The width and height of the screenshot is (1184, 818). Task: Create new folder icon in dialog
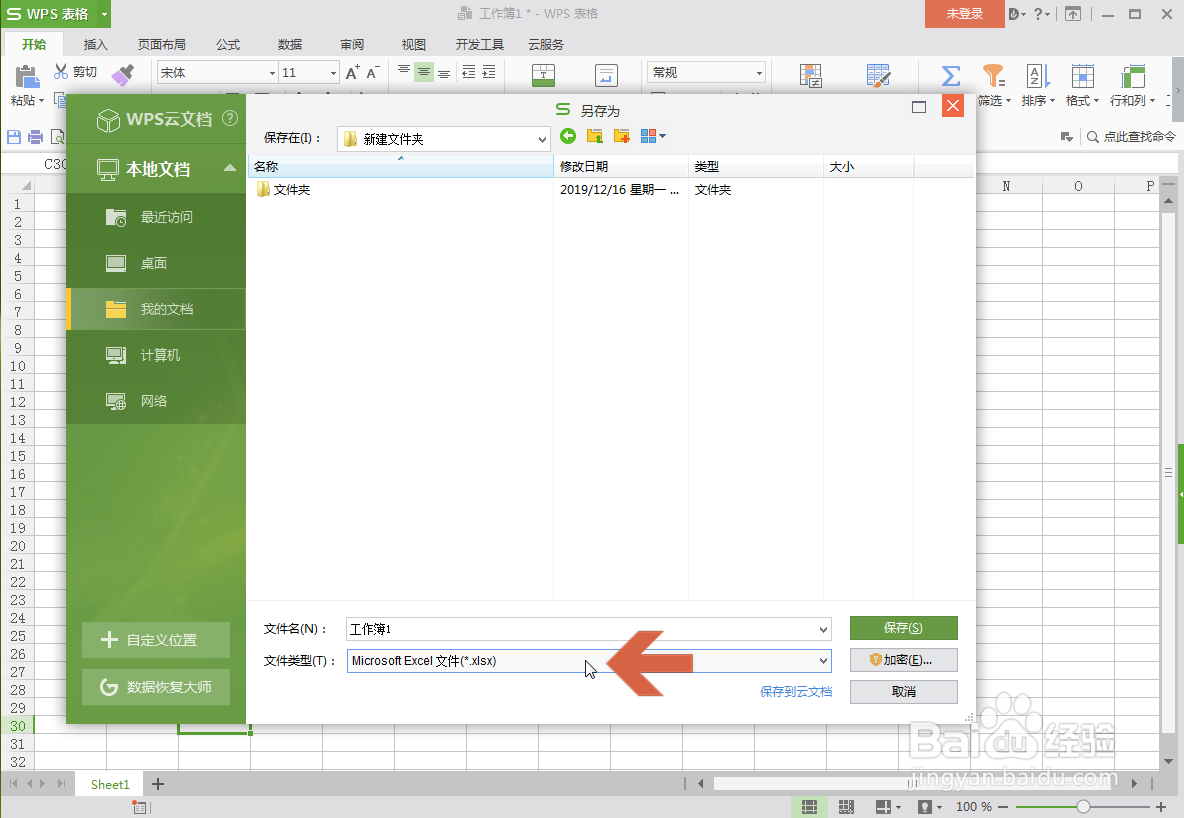tap(621, 136)
